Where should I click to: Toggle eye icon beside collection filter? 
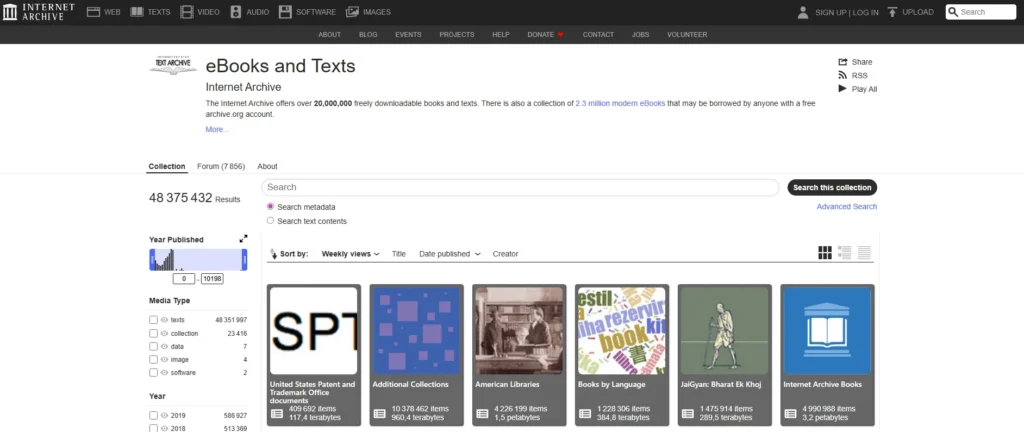(164, 333)
